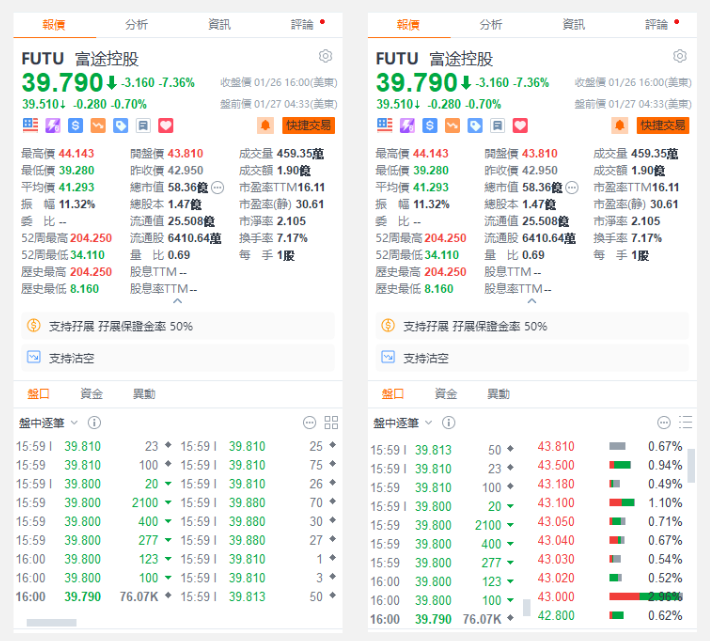This screenshot has width=710, height=641.
Task: Click 快捷交易 button in left panel
Action: point(308,125)
